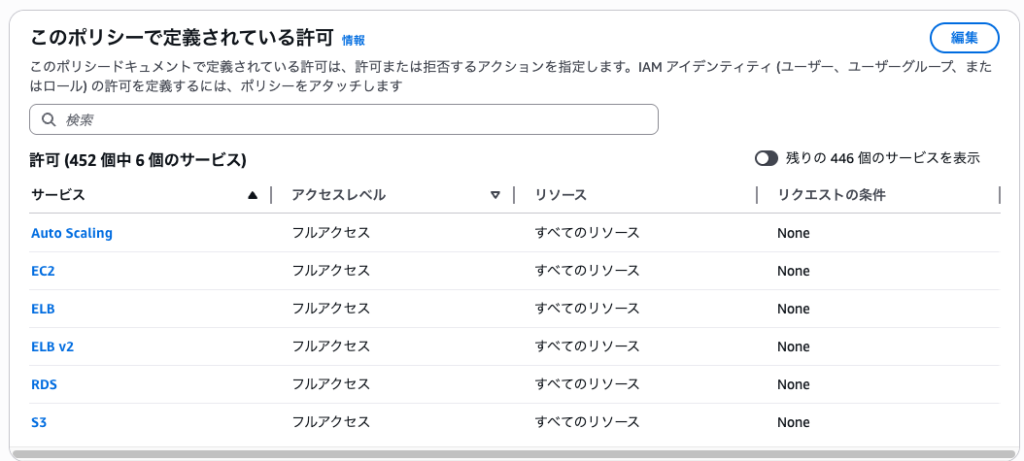Click the column divider after リソース header
Image resolution: width=1024 pixels, height=461 pixels.
click(757, 195)
